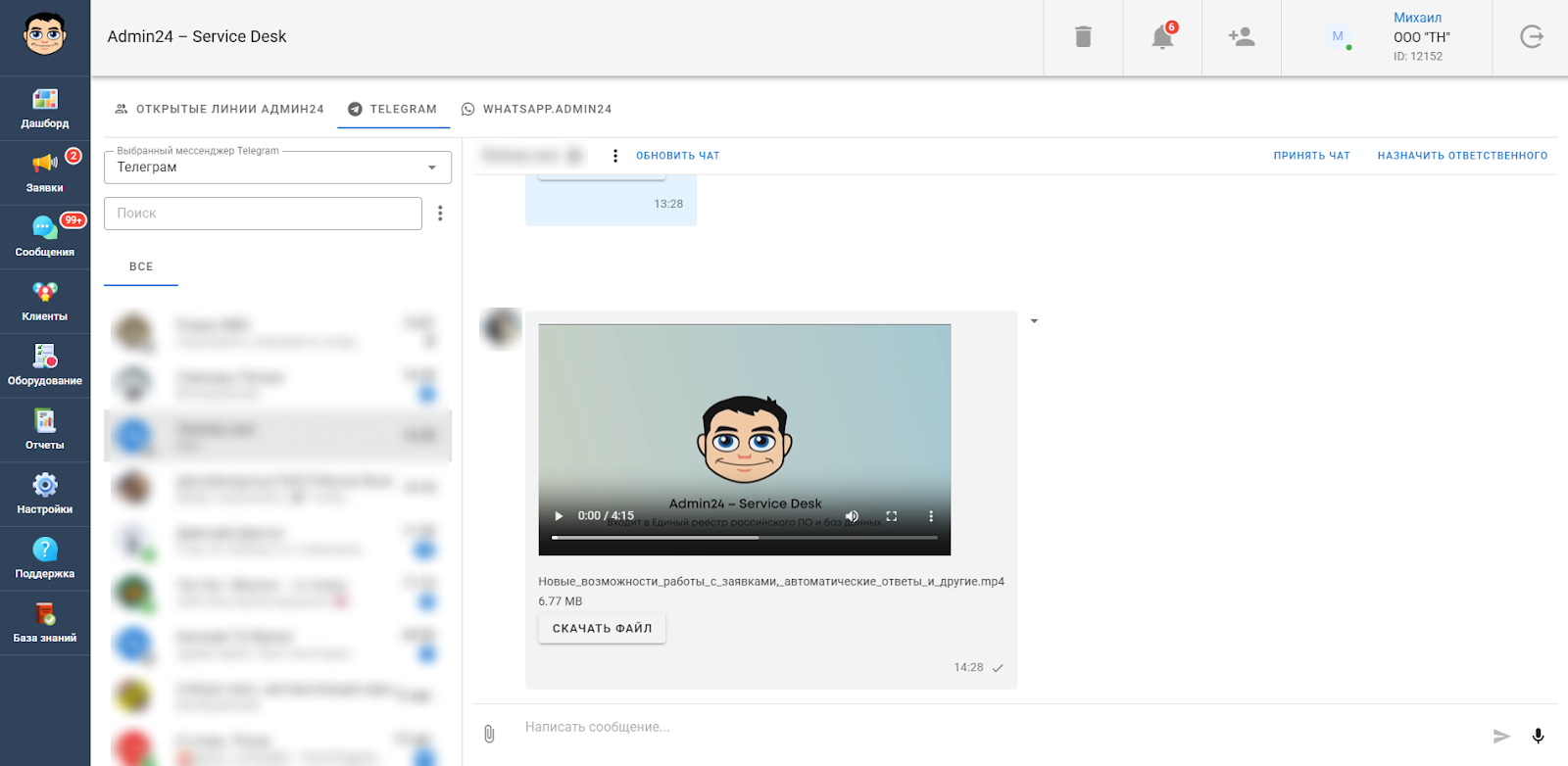This screenshot has height=766, width=1568.
Task: Open notifications bell icon
Action: tap(1162, 37)
